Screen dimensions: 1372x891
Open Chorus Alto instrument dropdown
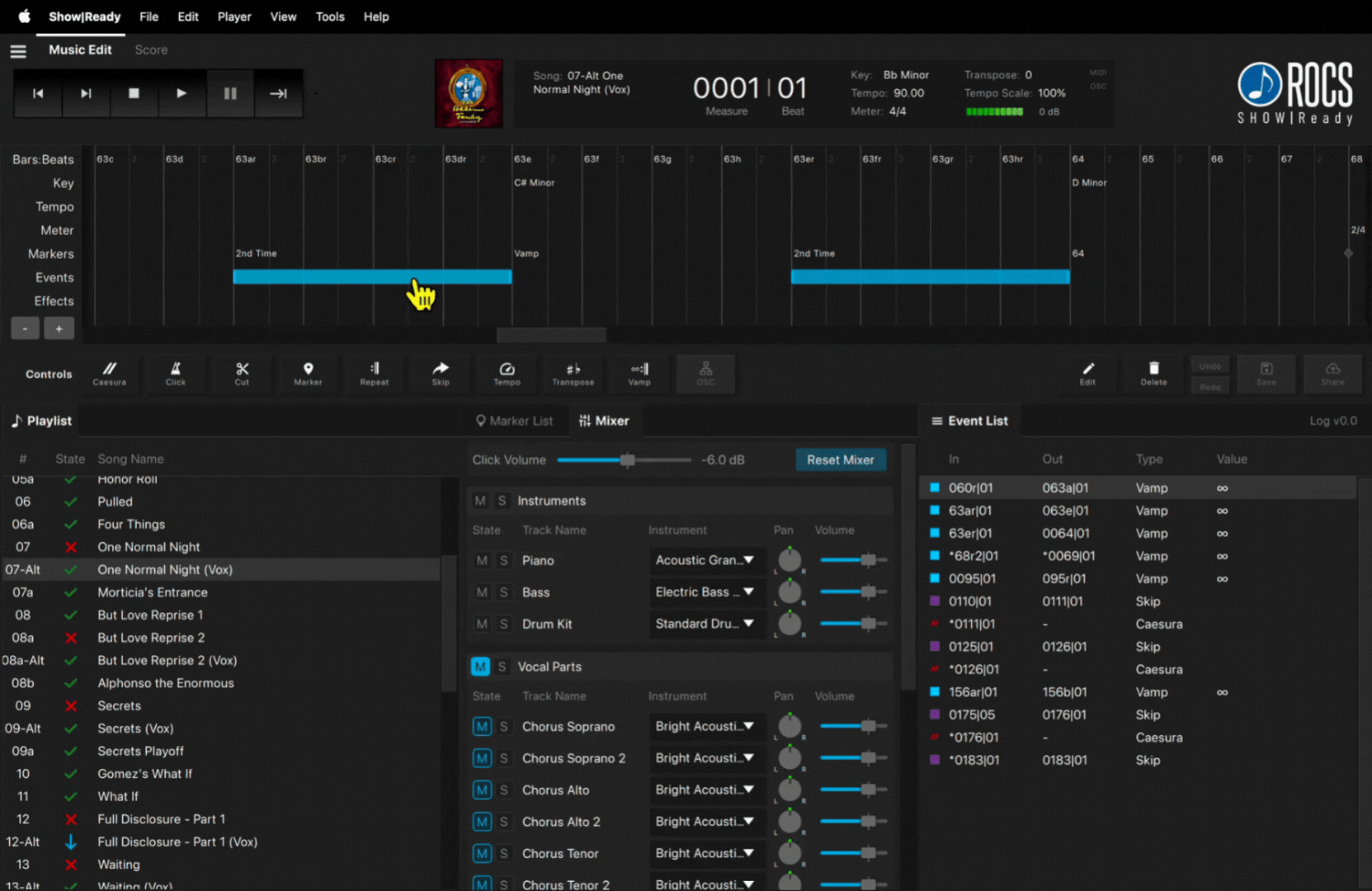pyautogui.click(x=705, y=790)
